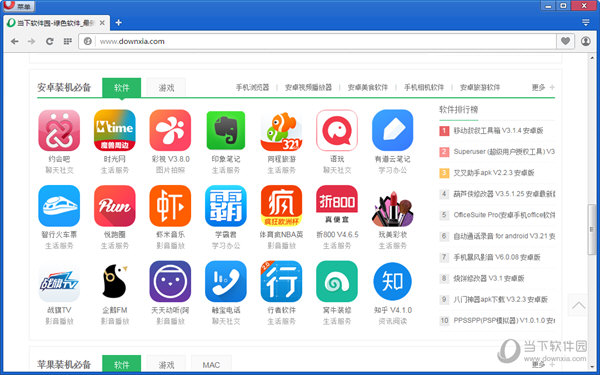Switch to 游戏 tab in 苹果装机必备
600x375 pixels.
point(166,364)
